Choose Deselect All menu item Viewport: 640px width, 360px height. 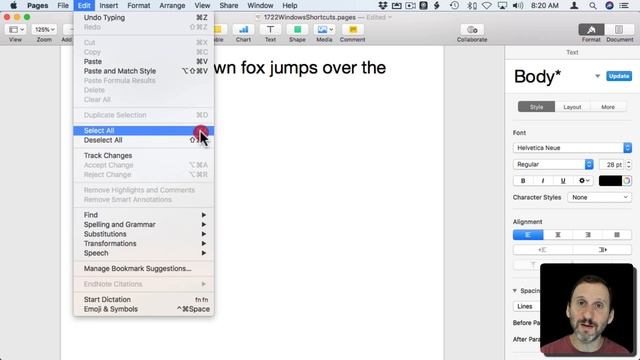[144, 140]
